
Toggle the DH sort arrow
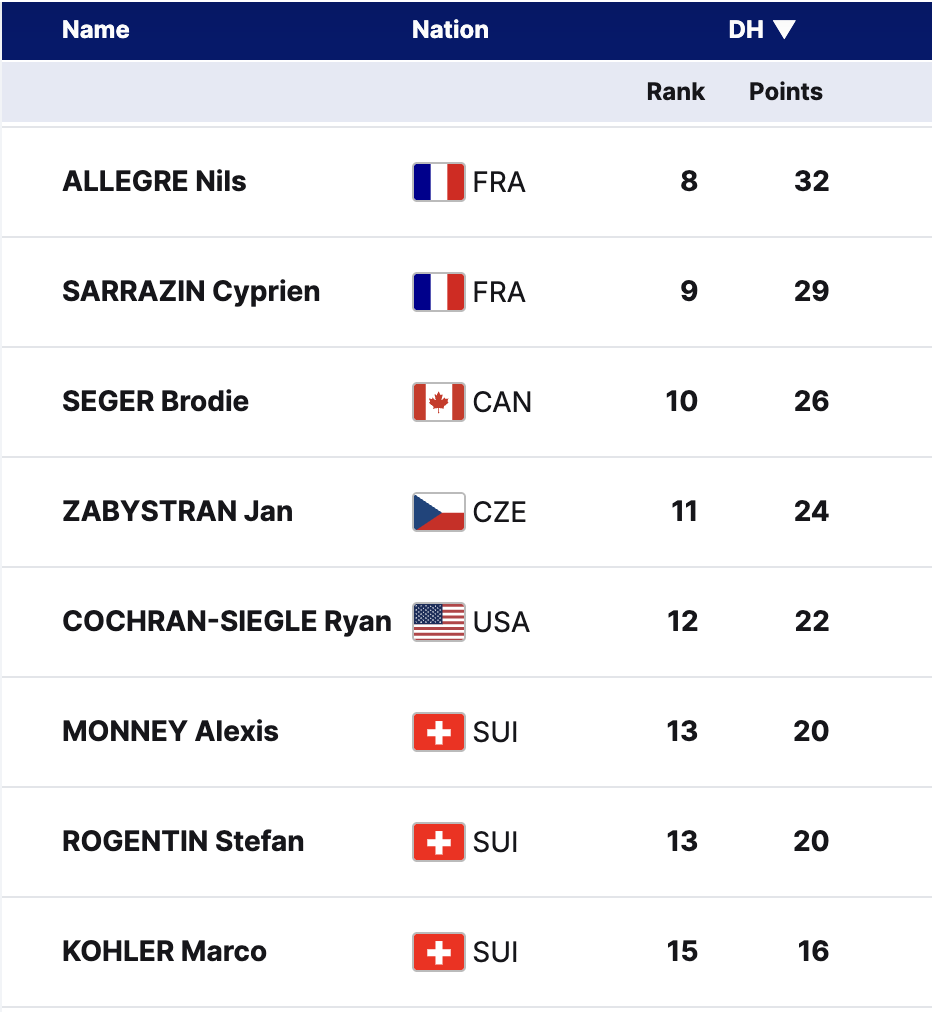[784, 30]
